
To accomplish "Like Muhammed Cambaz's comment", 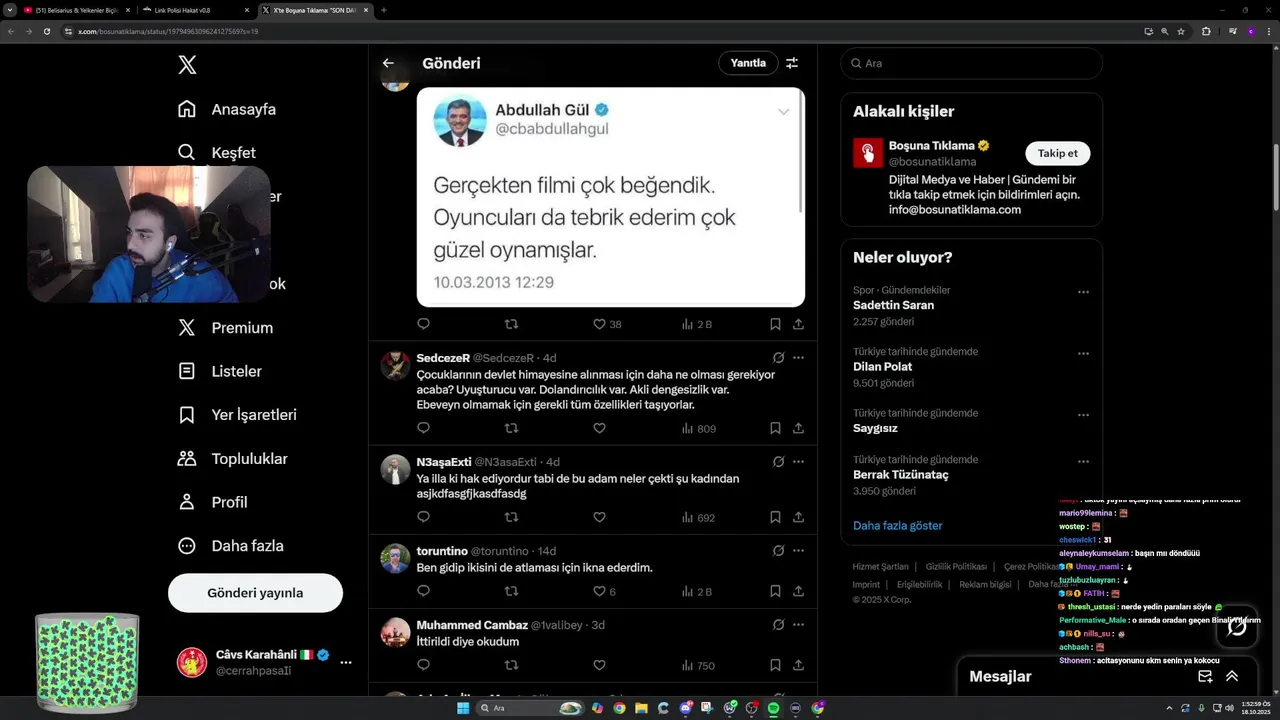I will click(599, 665).
